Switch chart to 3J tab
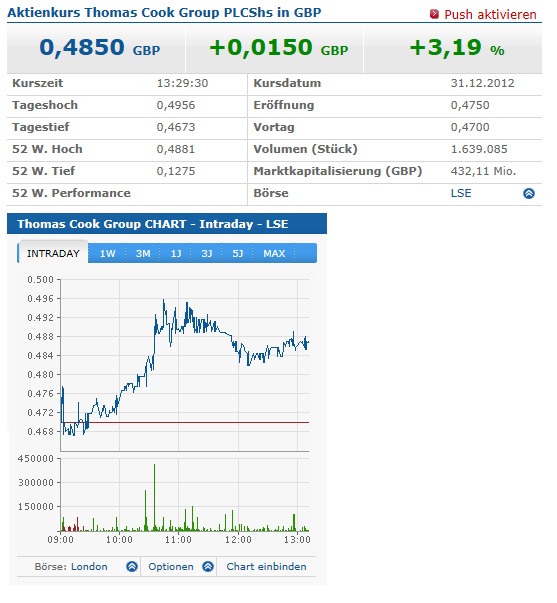 click(x=207, y=253)
